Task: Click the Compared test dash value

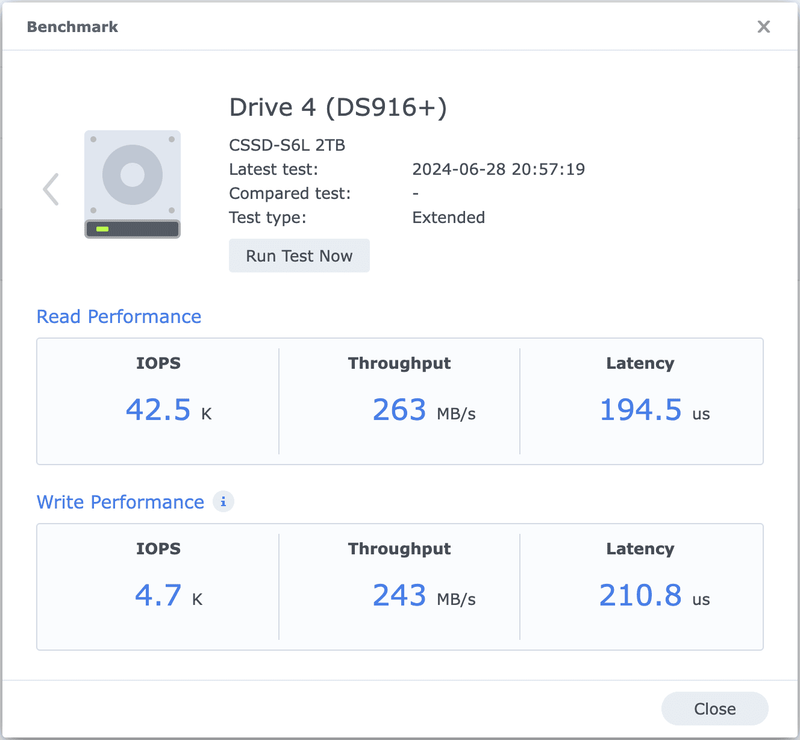Action: [415, 193]
